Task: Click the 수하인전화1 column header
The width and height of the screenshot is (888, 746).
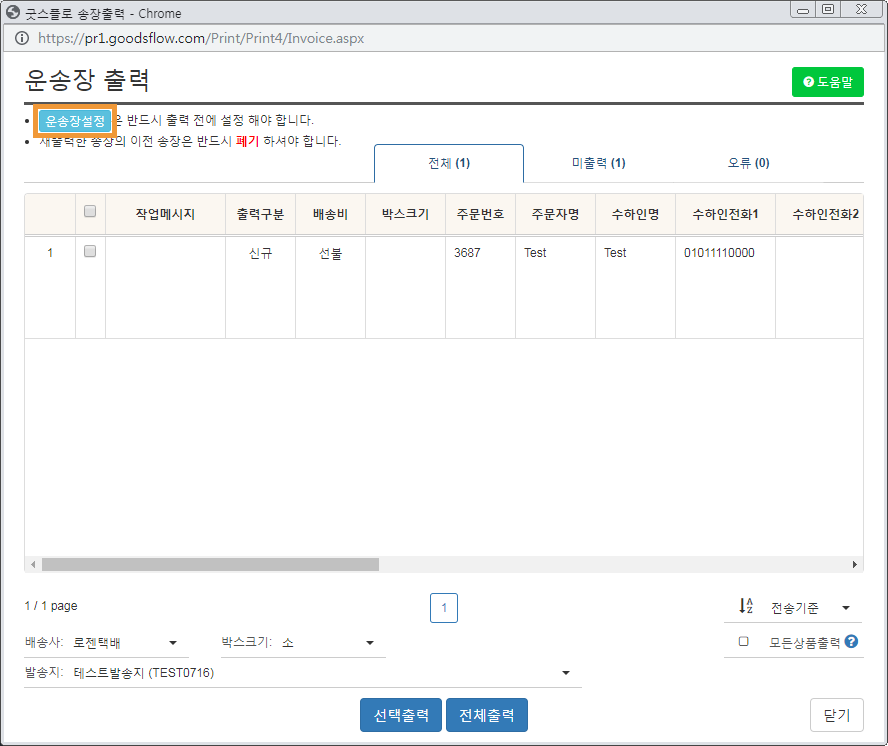Action: click(725, 214)
